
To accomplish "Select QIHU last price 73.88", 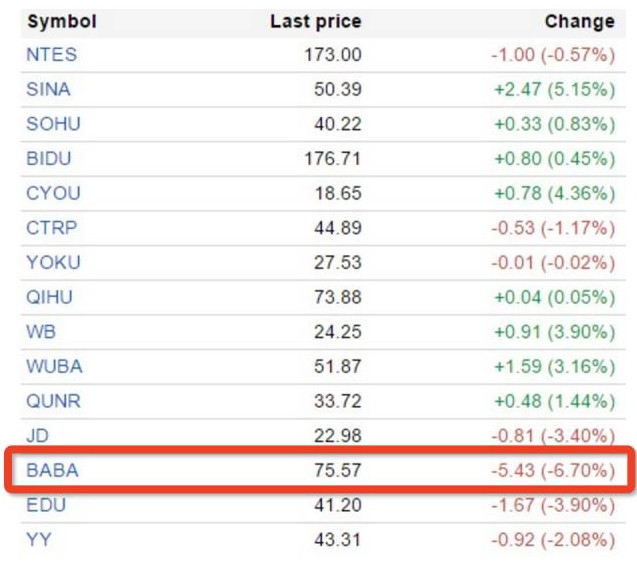I will pyautogui.click(x=338, y=297).
